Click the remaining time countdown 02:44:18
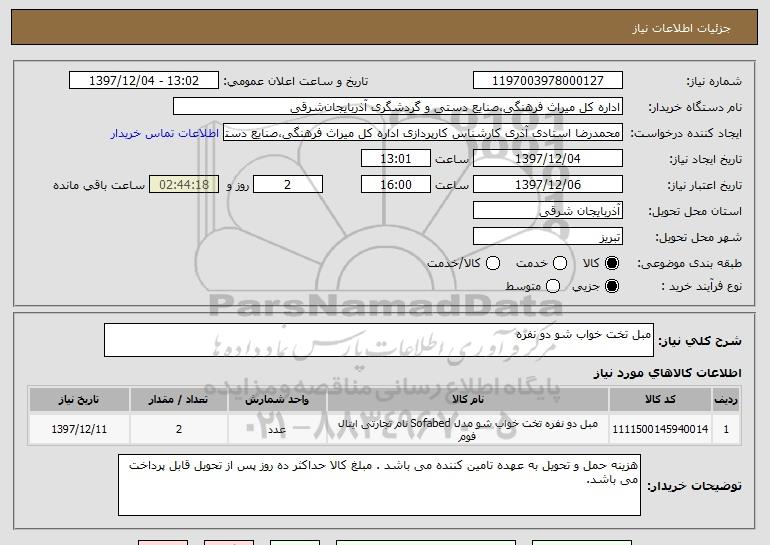 [184, 185]
